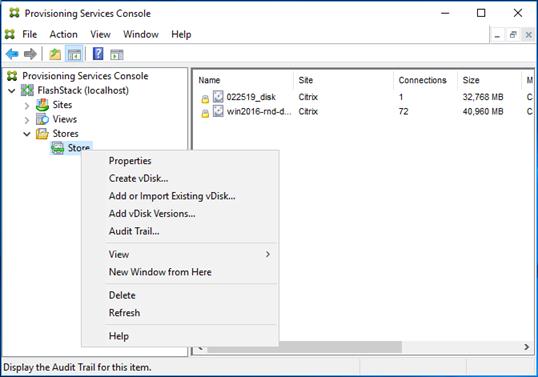This screenshot has height=377, width=538.
Task: Toggle the Show/Hide Console Tree icon
Action: coord(74,54)
